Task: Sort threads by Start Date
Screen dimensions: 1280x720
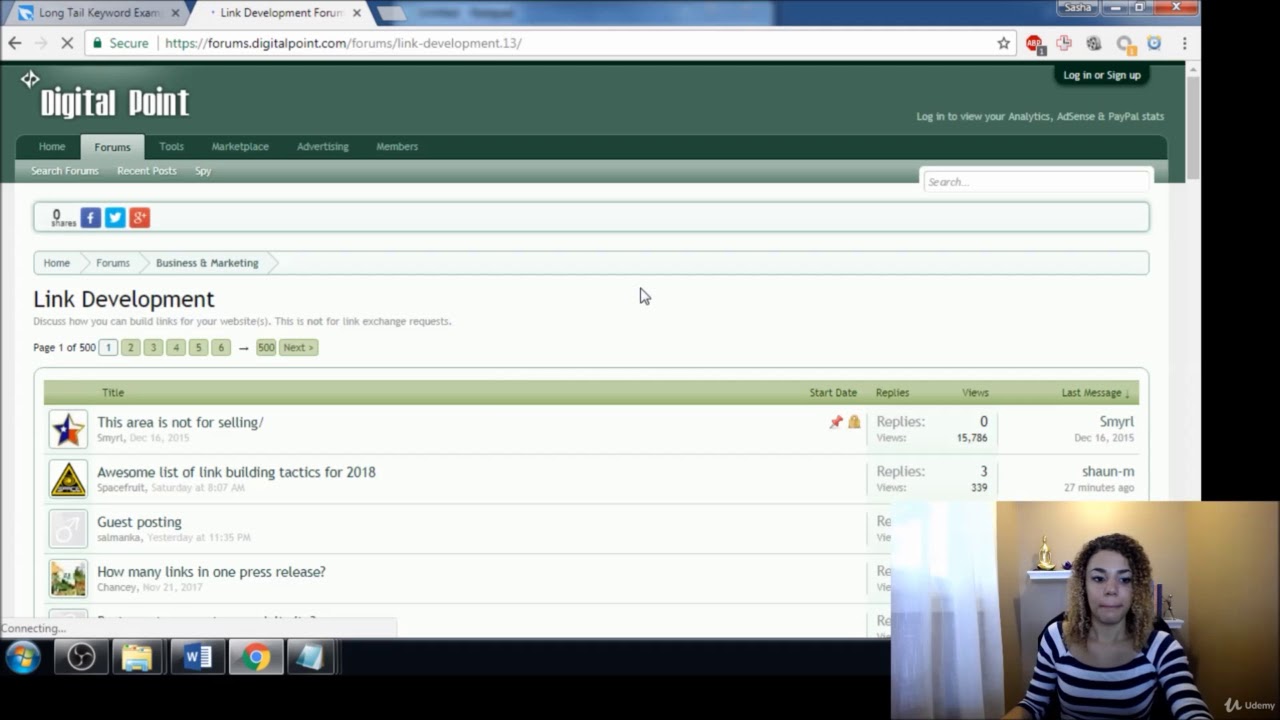Action: pos(833,392)
